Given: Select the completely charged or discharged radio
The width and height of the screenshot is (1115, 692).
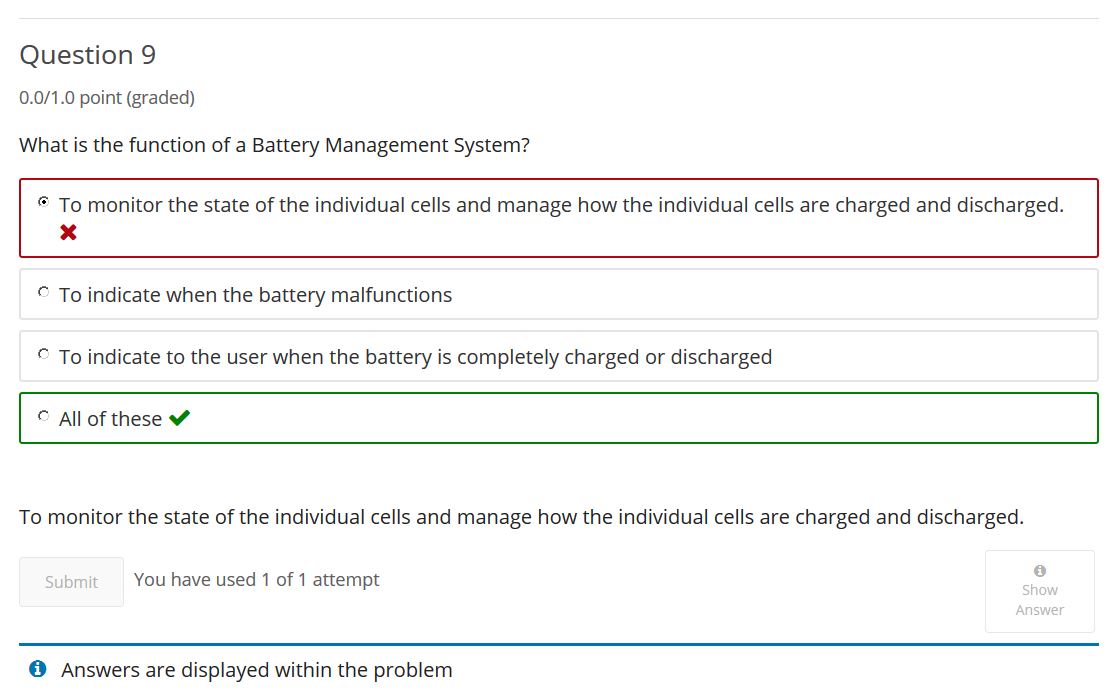Looking at the screenshot, I should pyautogui.click(x=43, y=353).
